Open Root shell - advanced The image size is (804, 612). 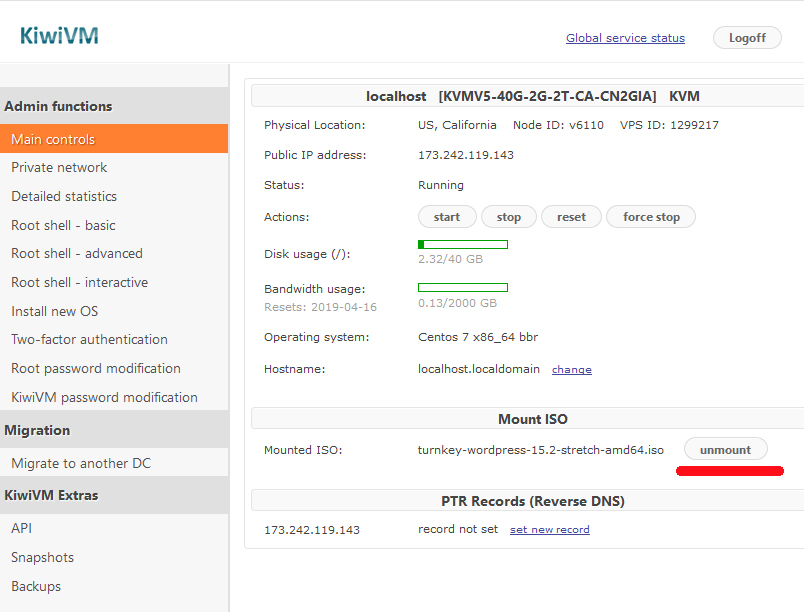tap(77, 253)
